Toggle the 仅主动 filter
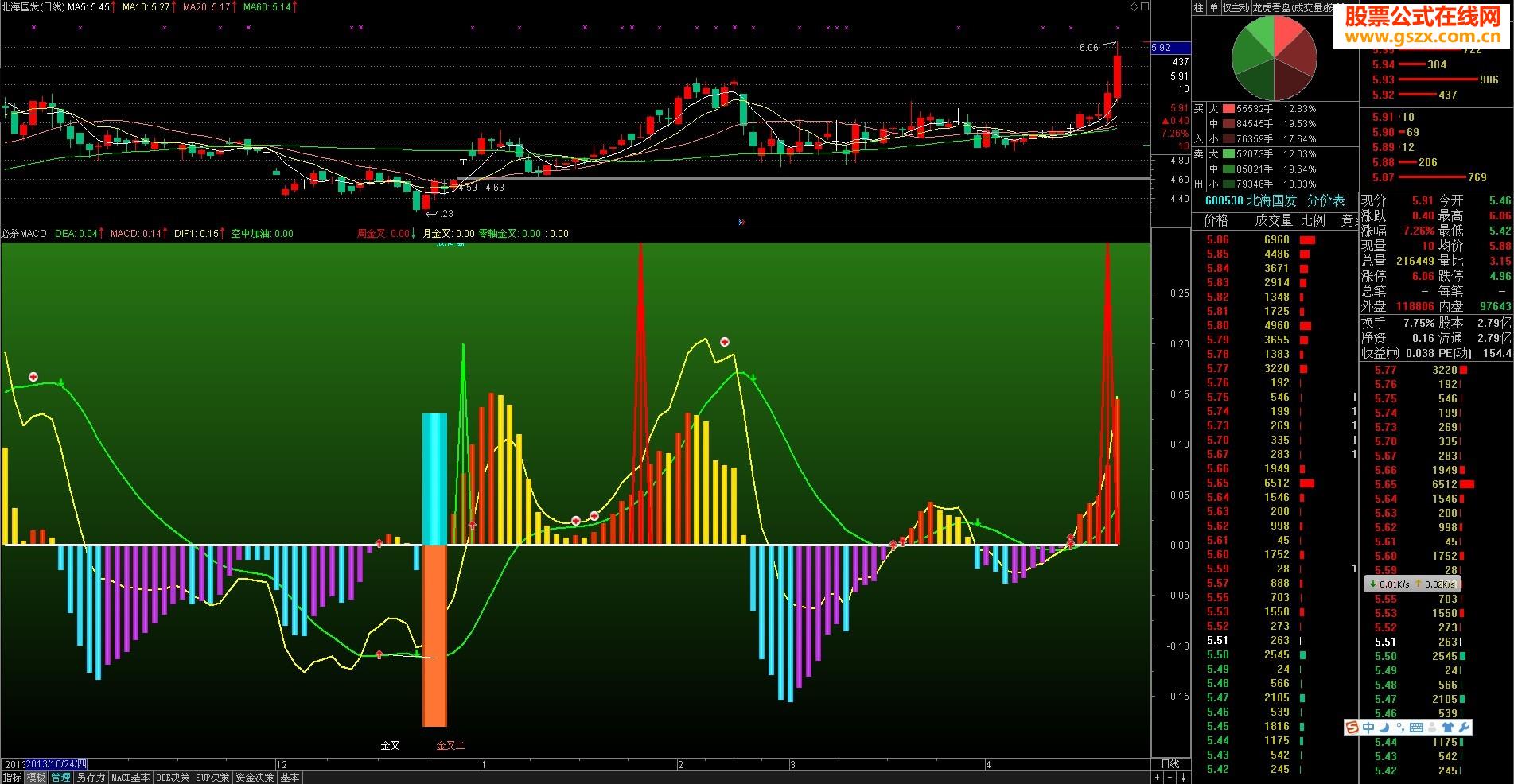This screenshot has height=784, width=1514. click(x=1236, y=8)
